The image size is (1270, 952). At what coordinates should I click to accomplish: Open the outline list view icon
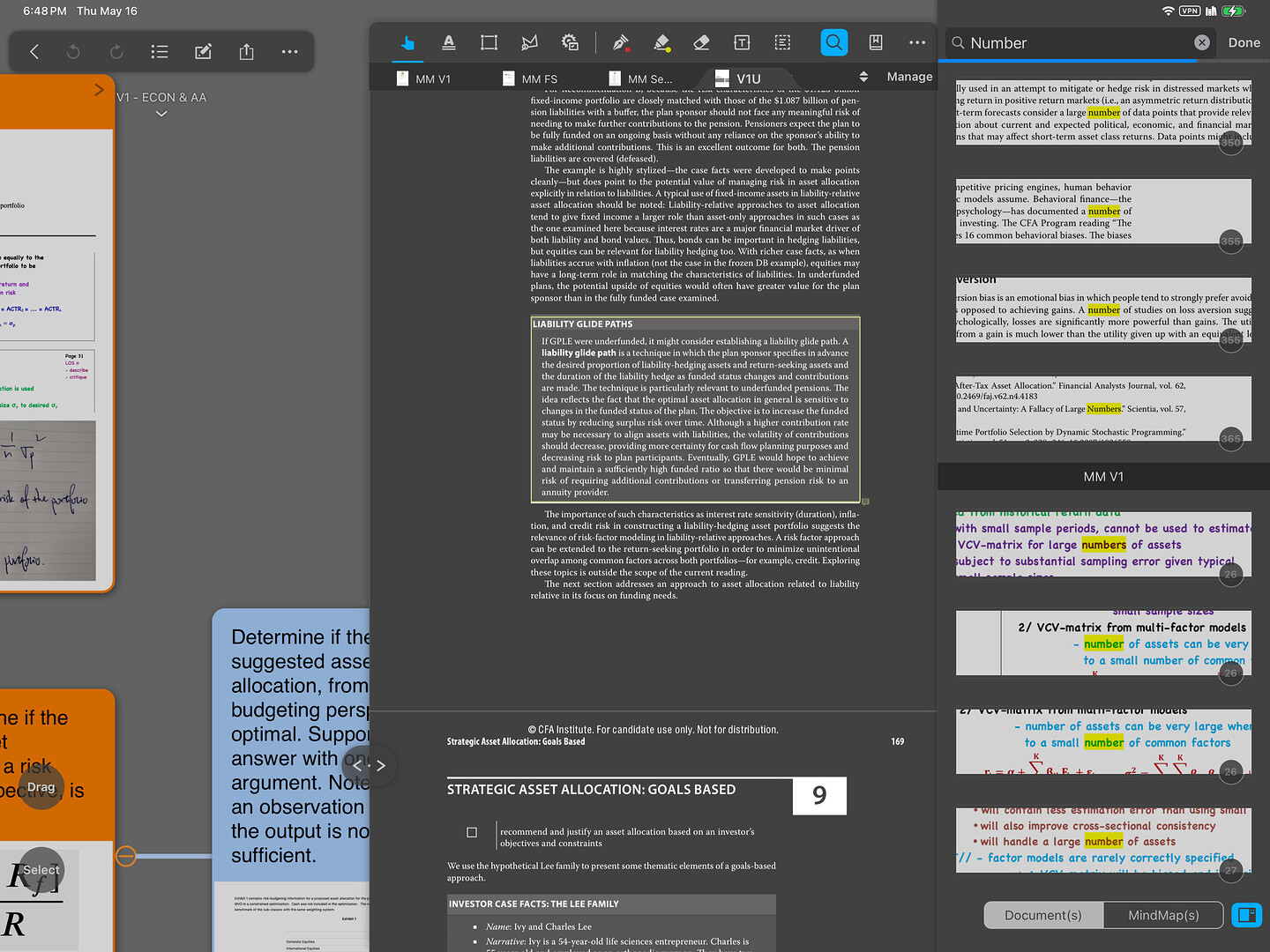click(x=160, y=52)
